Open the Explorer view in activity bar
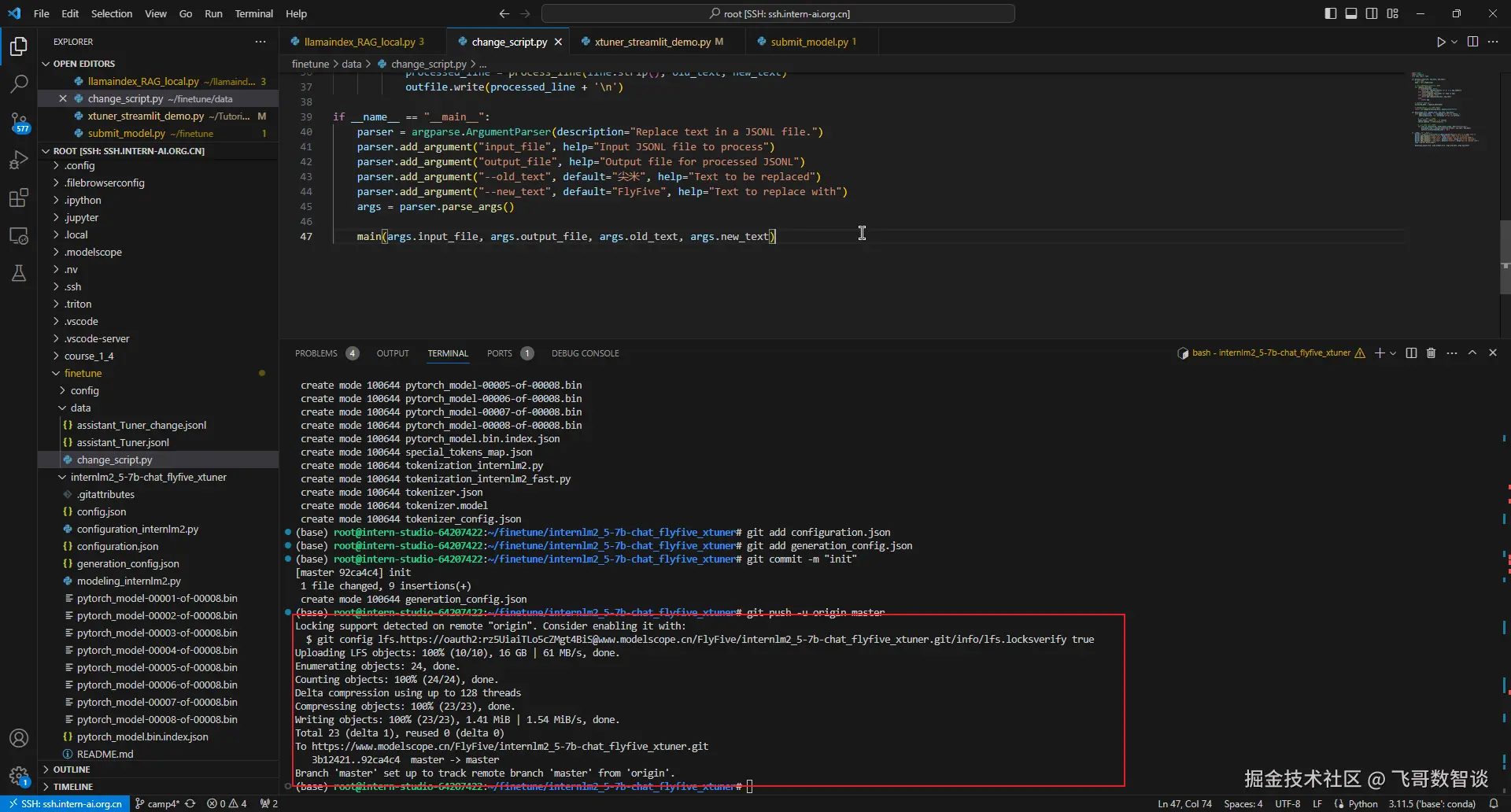The image size is (1511, 812). 19,46
